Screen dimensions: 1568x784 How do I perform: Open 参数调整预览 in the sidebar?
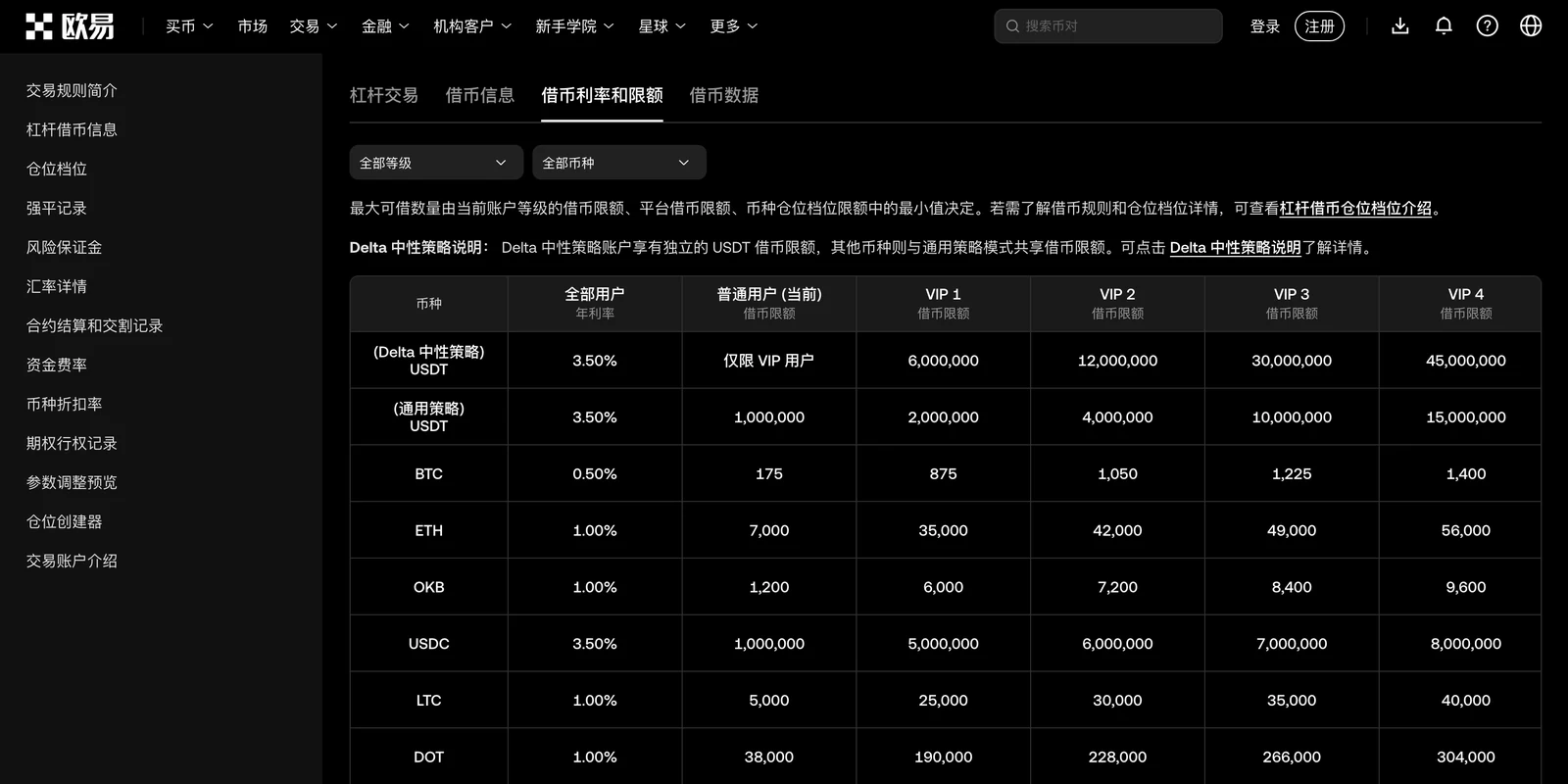[72, 482]
